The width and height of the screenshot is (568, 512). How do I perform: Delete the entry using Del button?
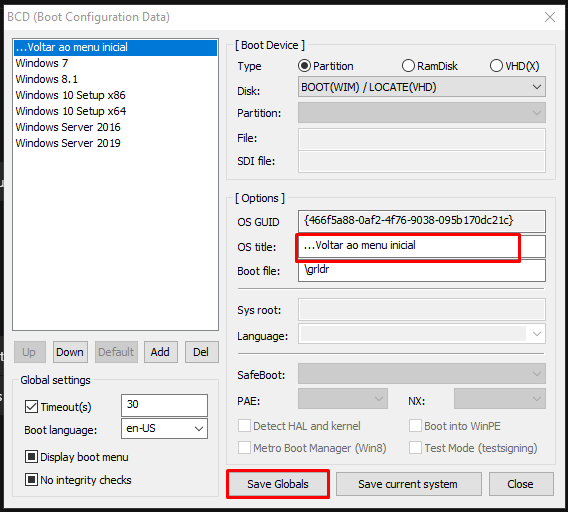[201, 352]
